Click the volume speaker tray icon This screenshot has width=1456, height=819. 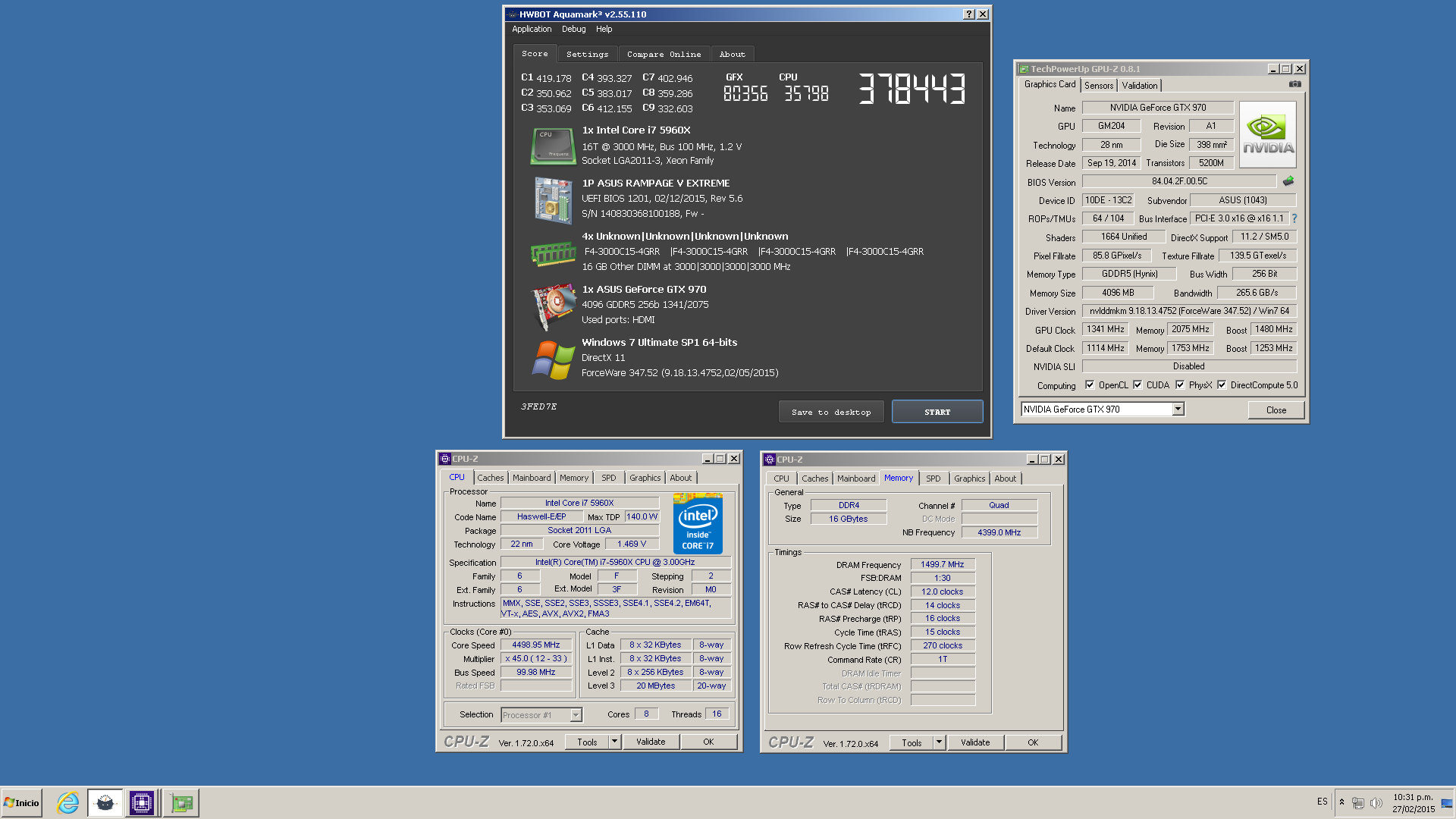coord(1376,803)
